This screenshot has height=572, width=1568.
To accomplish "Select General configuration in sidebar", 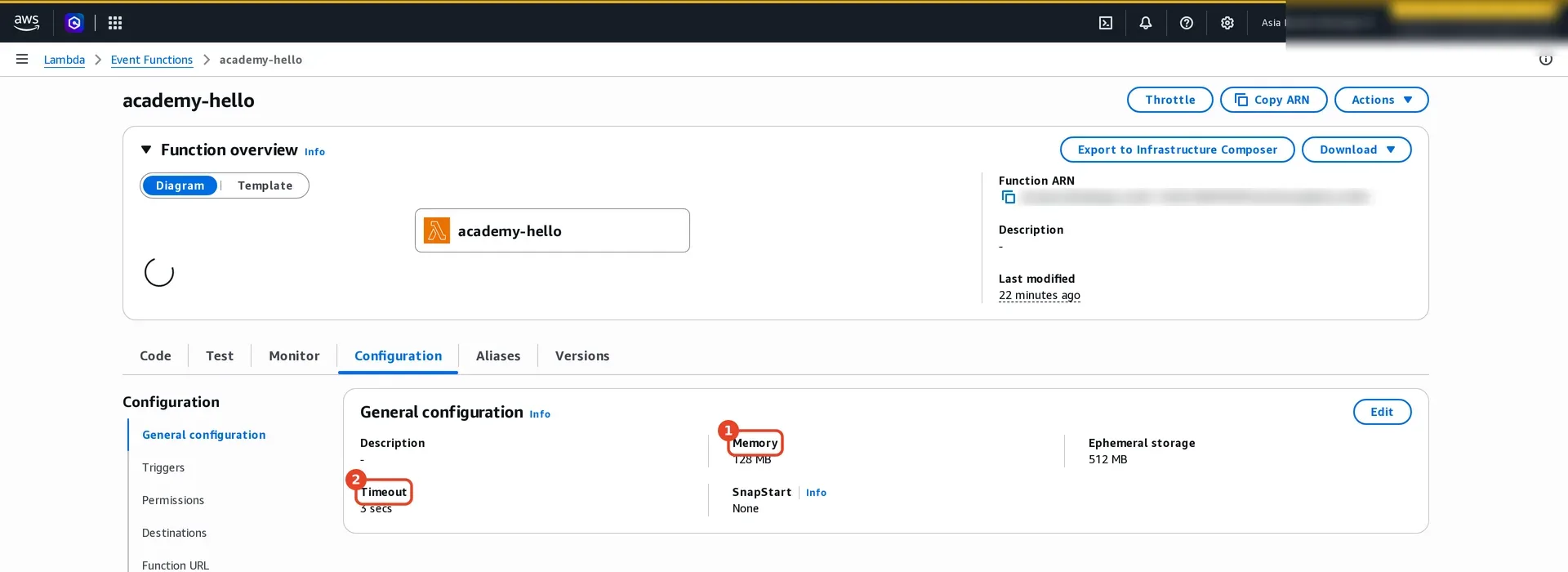I will (x=204, y=435).
